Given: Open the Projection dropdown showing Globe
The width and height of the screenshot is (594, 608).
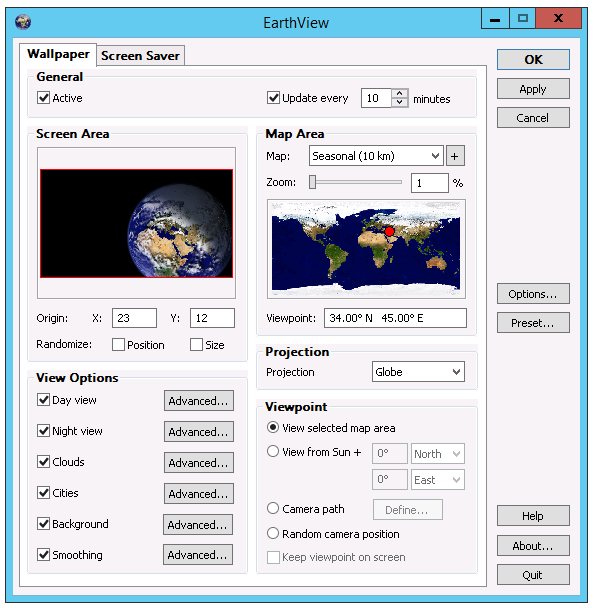Looking at the screenshot, I should coord(418,371).
